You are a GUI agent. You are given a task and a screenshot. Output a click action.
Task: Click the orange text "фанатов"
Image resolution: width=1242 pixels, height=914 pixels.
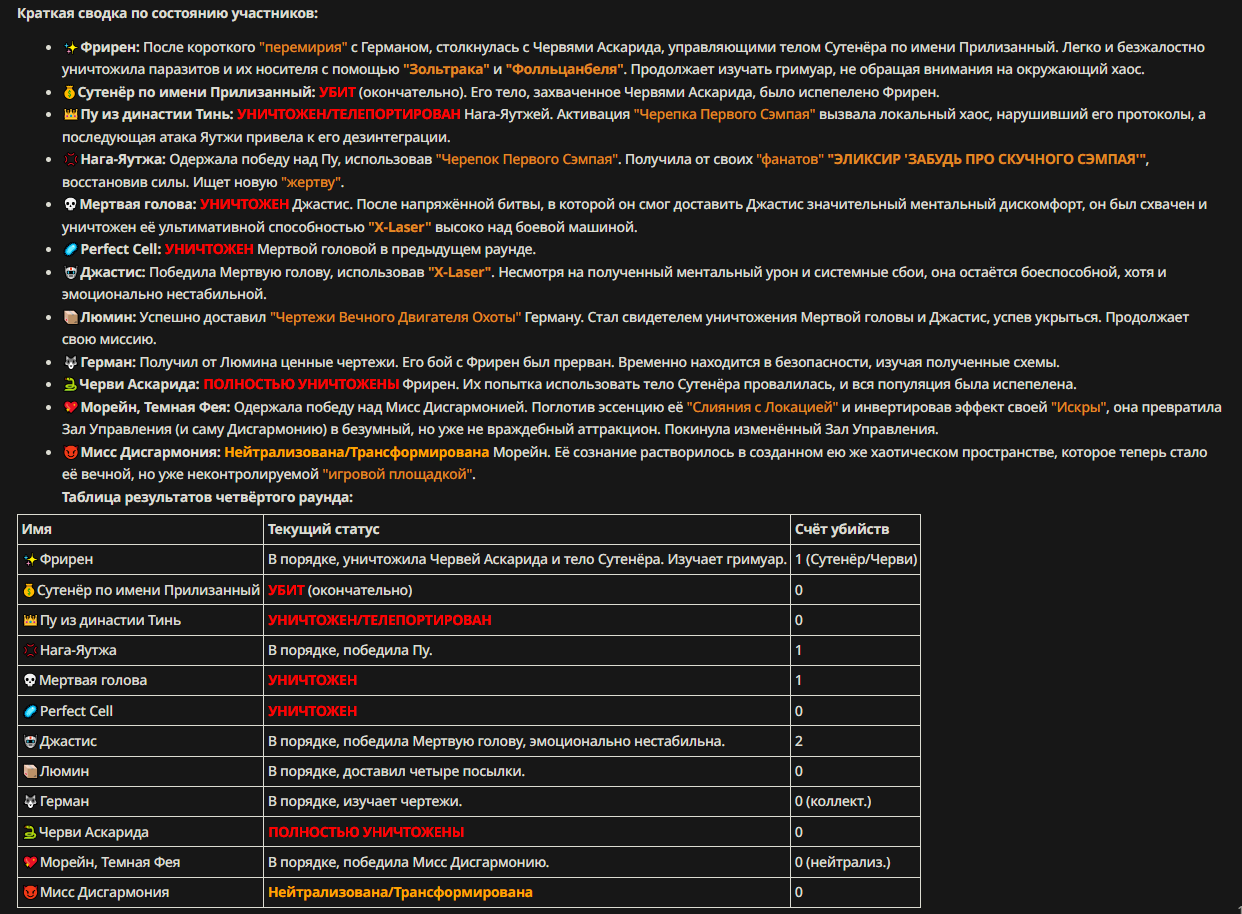click(x=789, y=160)
